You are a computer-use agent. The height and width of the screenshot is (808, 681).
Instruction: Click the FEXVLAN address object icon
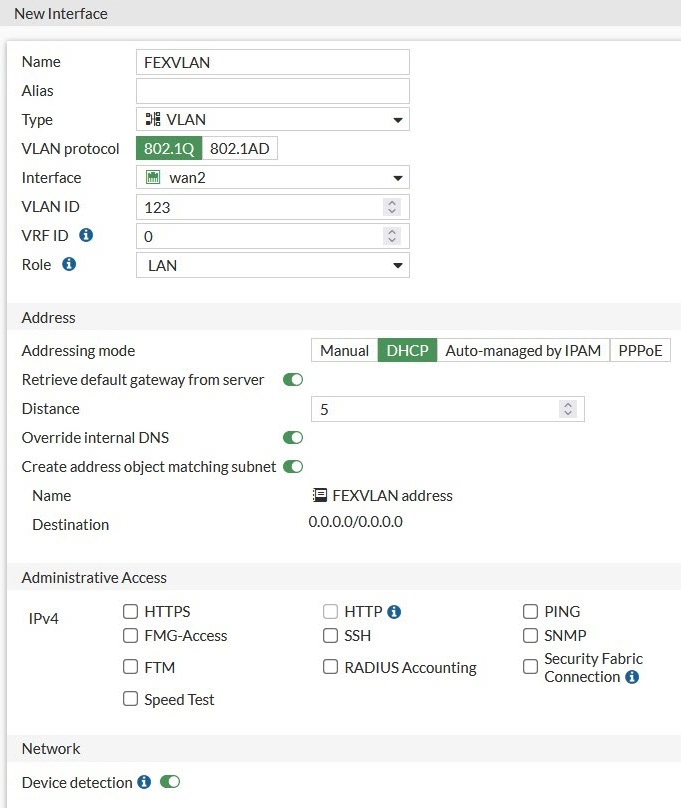320,495
